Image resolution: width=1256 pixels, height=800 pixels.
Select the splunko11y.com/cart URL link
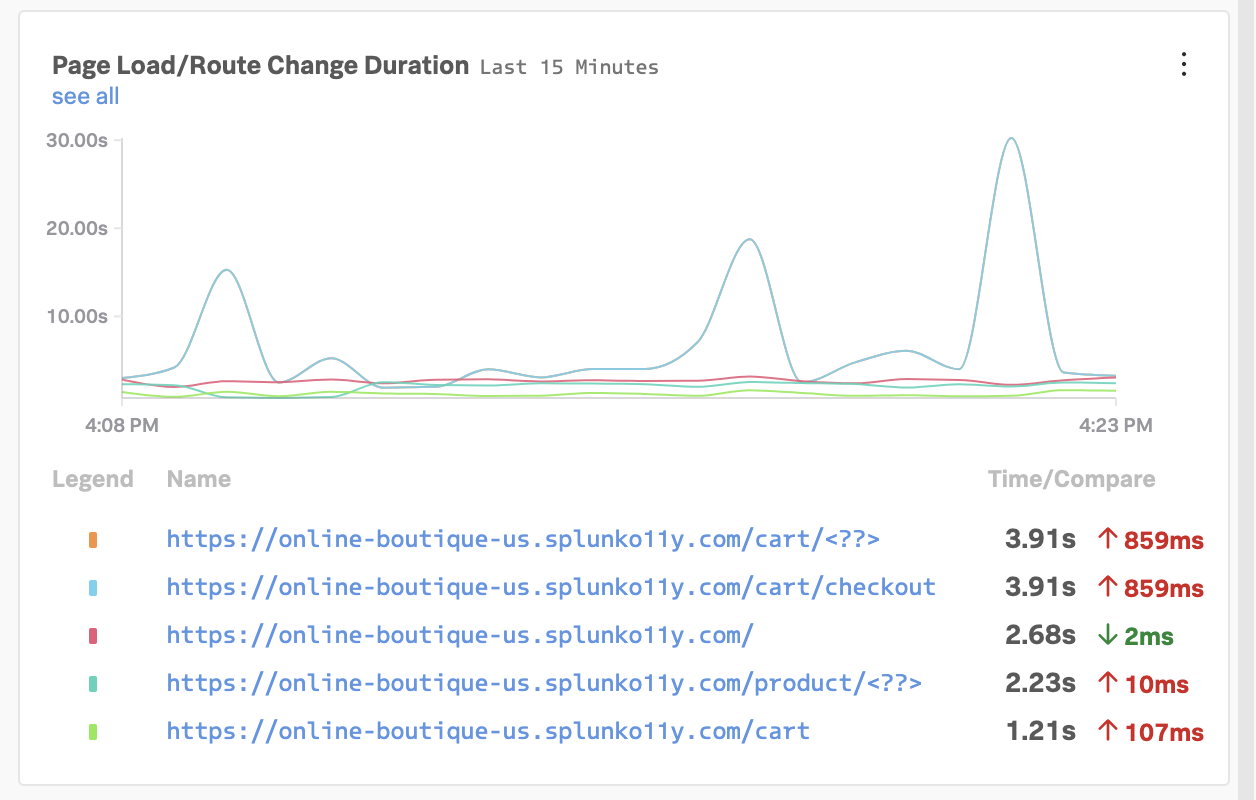click(488, 732)
